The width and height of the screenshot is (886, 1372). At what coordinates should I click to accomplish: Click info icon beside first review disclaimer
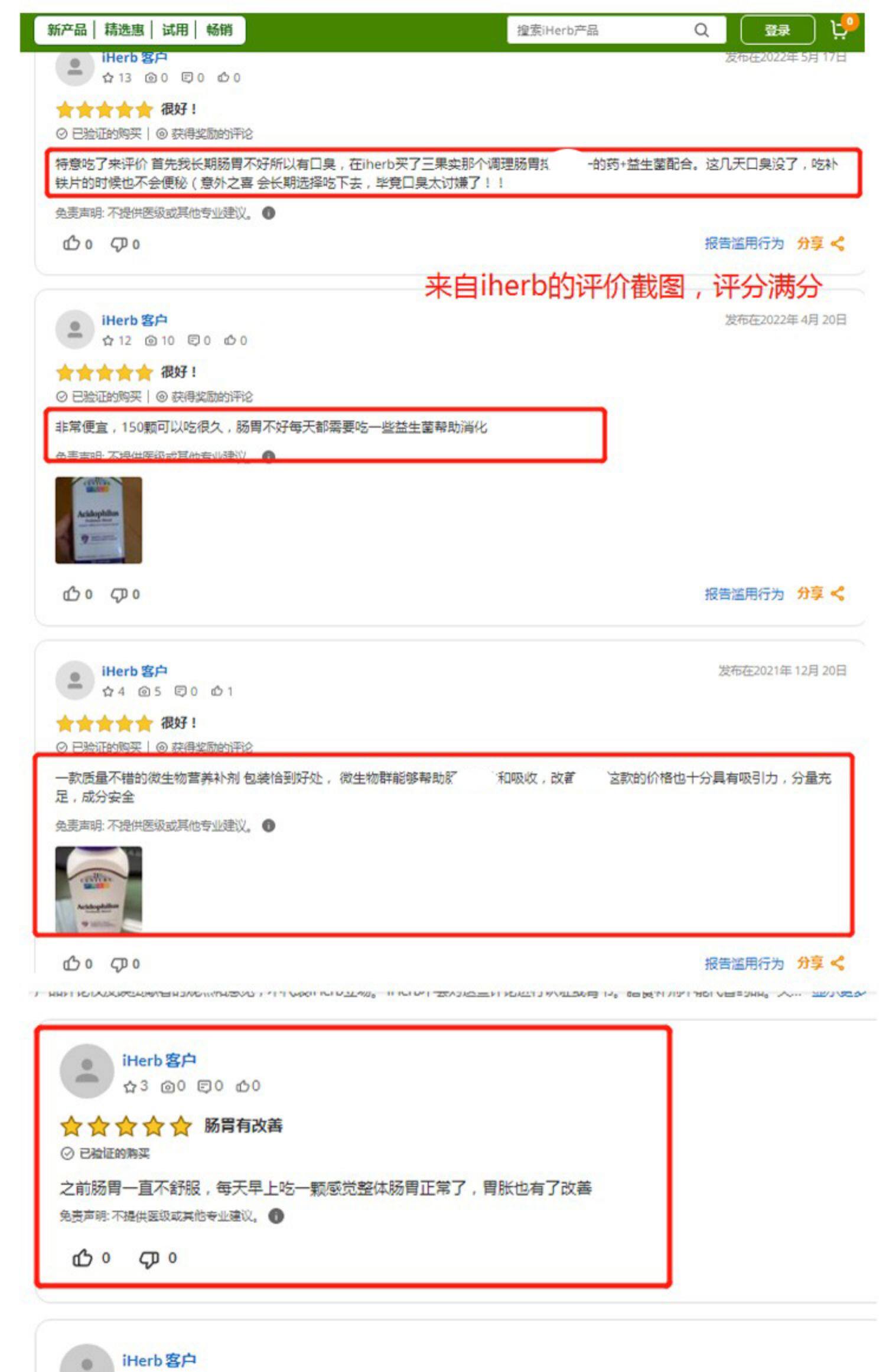coord(269,213)
